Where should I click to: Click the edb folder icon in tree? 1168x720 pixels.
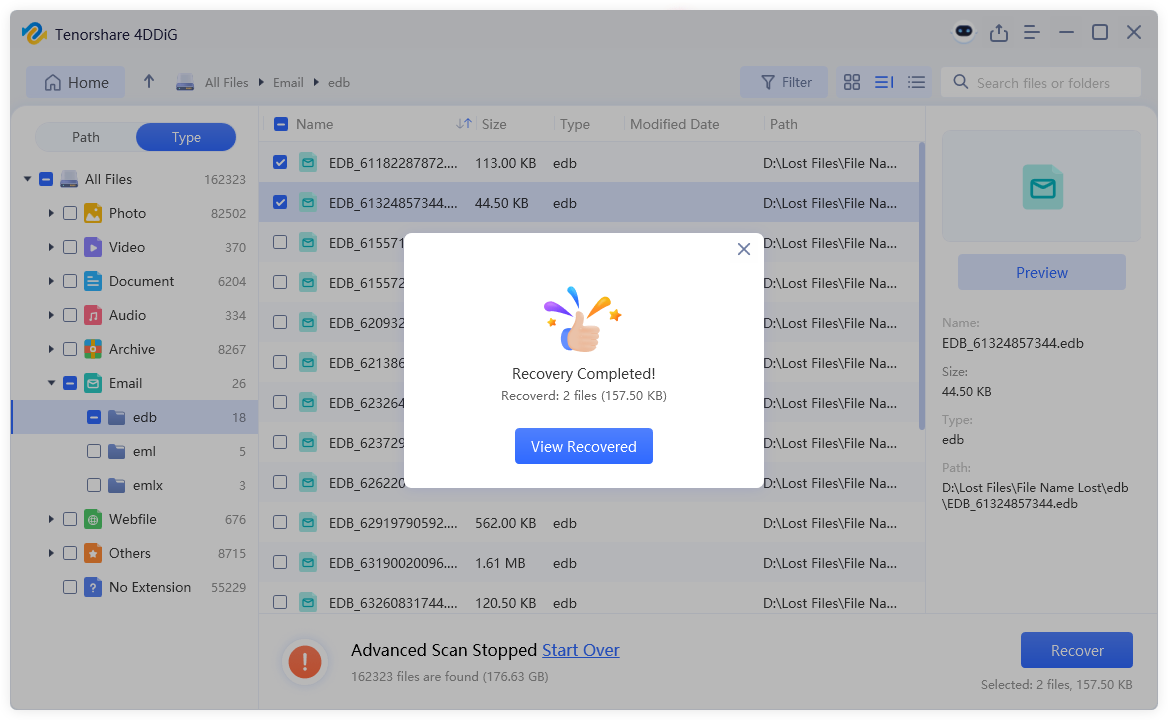[117, 418]
